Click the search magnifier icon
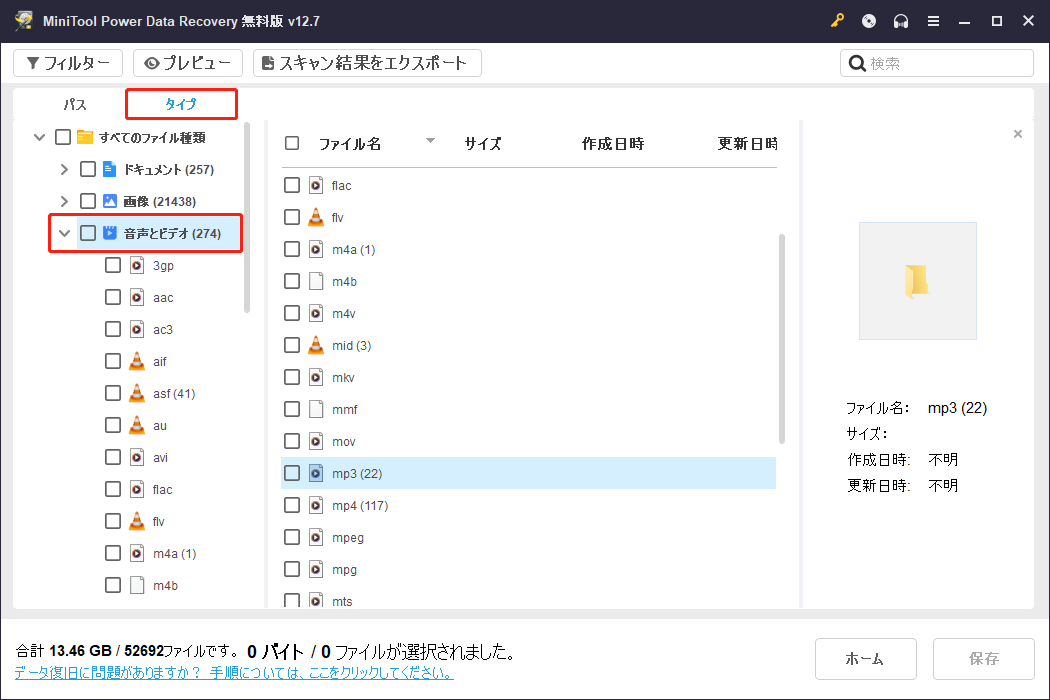Viewport: 1050px width, 700px height. [x=857, y=62]
